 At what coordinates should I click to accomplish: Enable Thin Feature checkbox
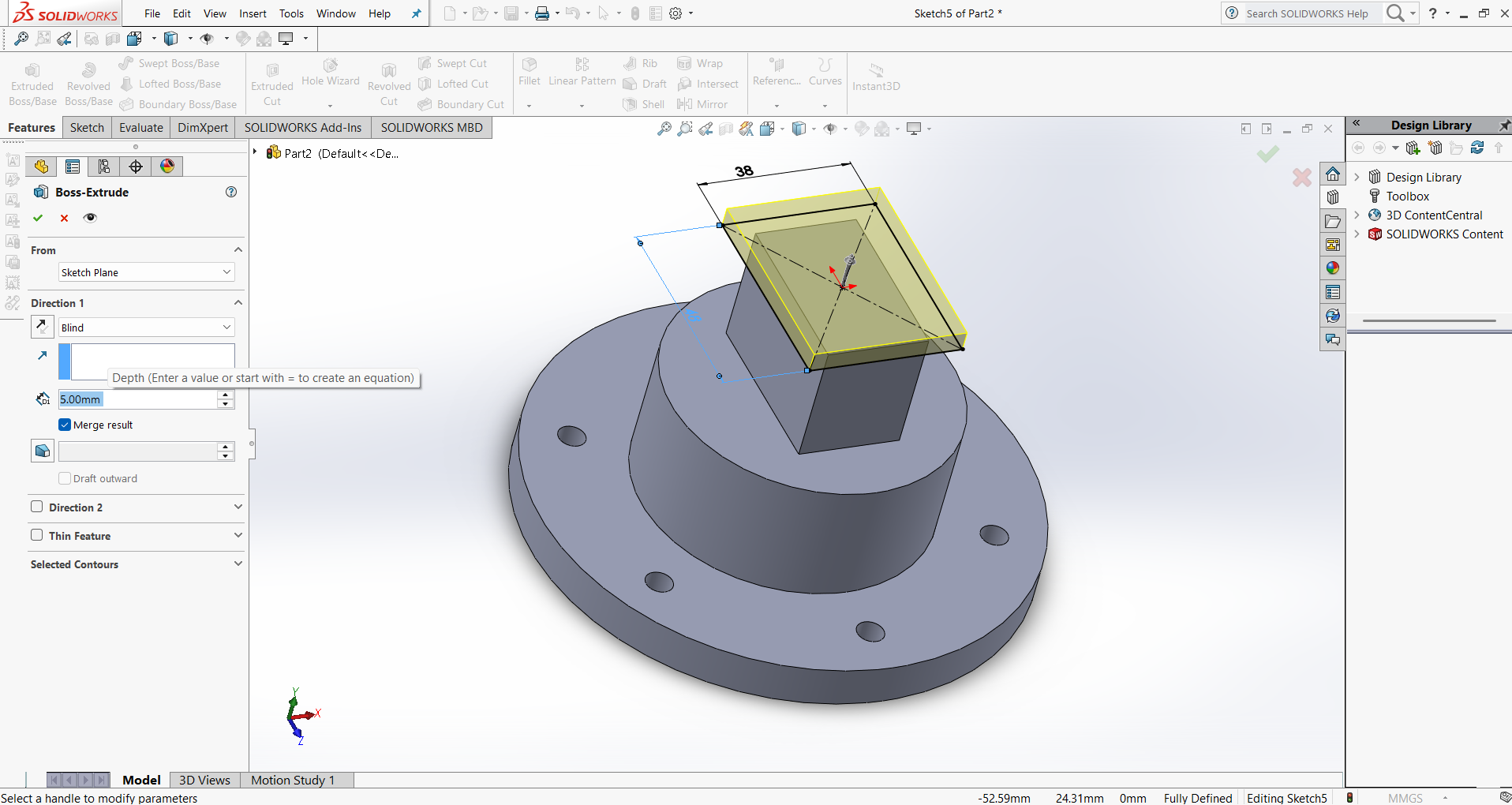[x=36, y=535]
